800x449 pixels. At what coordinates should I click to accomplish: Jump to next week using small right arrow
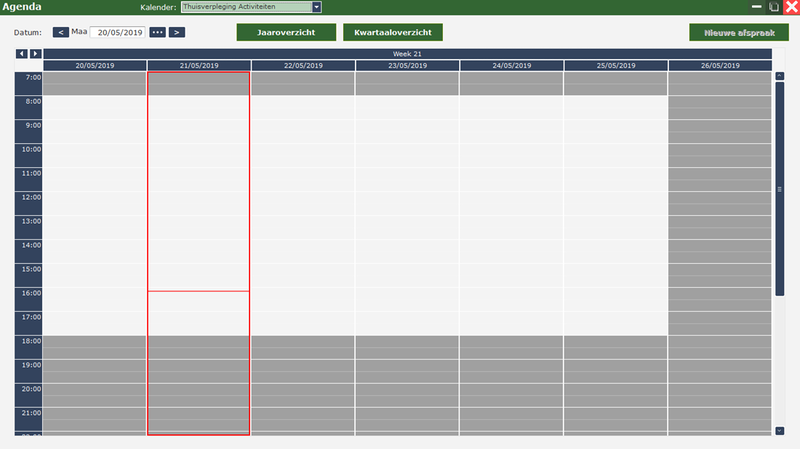(35, 53)
